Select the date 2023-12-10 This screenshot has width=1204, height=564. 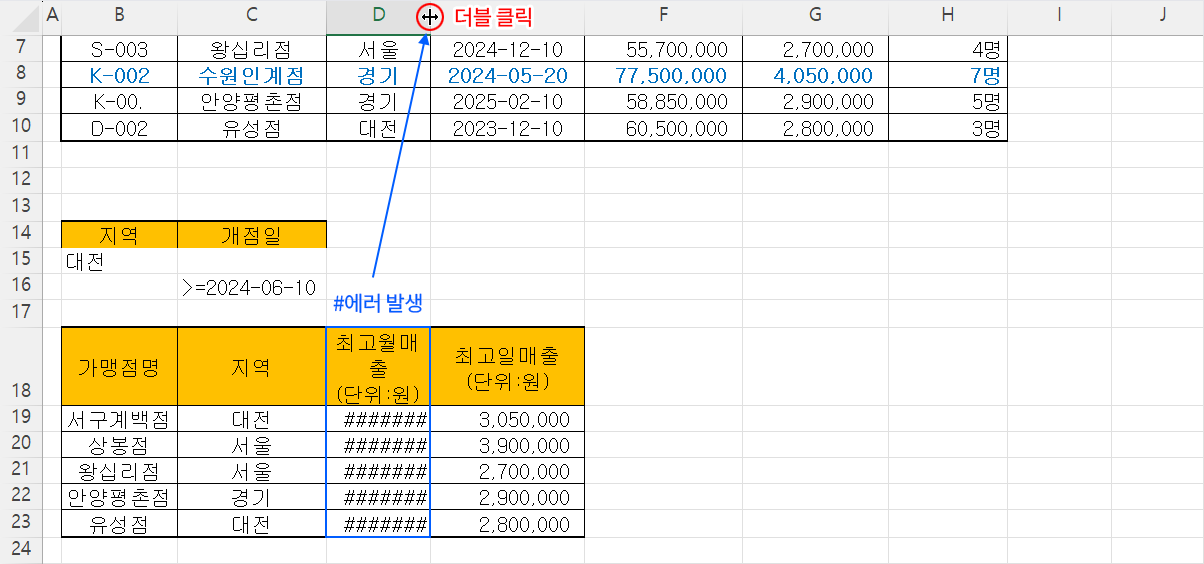(x=508, y=128)
